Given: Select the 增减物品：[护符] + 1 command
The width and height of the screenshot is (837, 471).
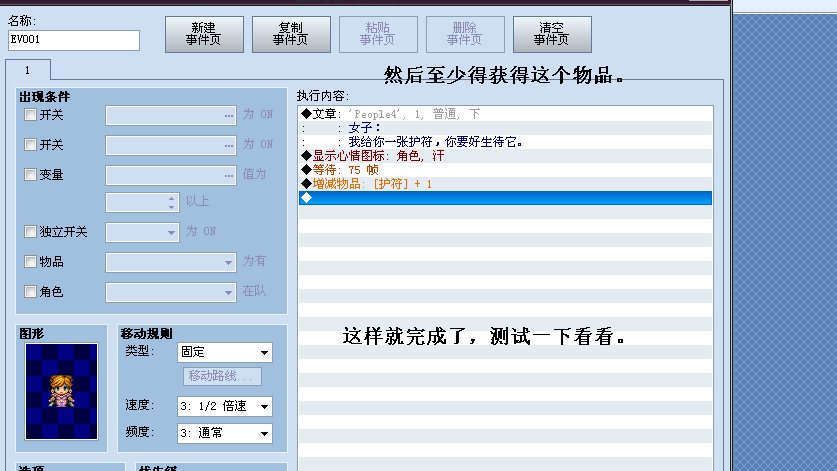Looking at the screenshot, I should 505,184.
